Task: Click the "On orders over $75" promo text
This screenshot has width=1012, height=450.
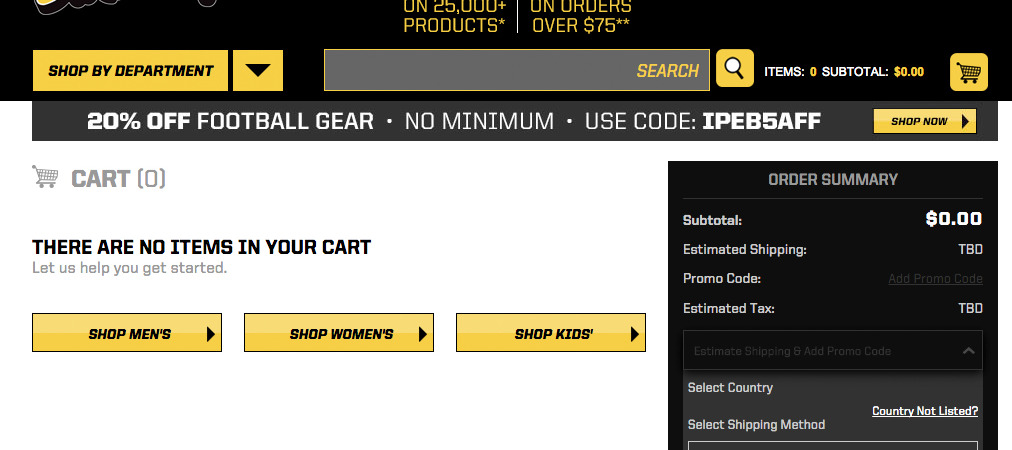Action: (581, 16)
